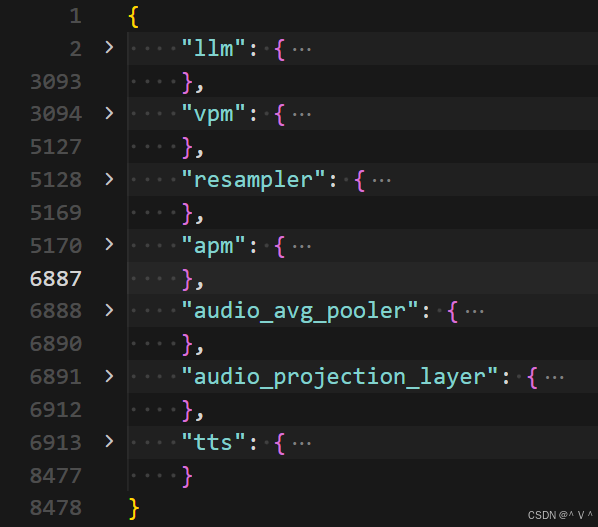Click the closing brace on line 5127

pos(187,148)
